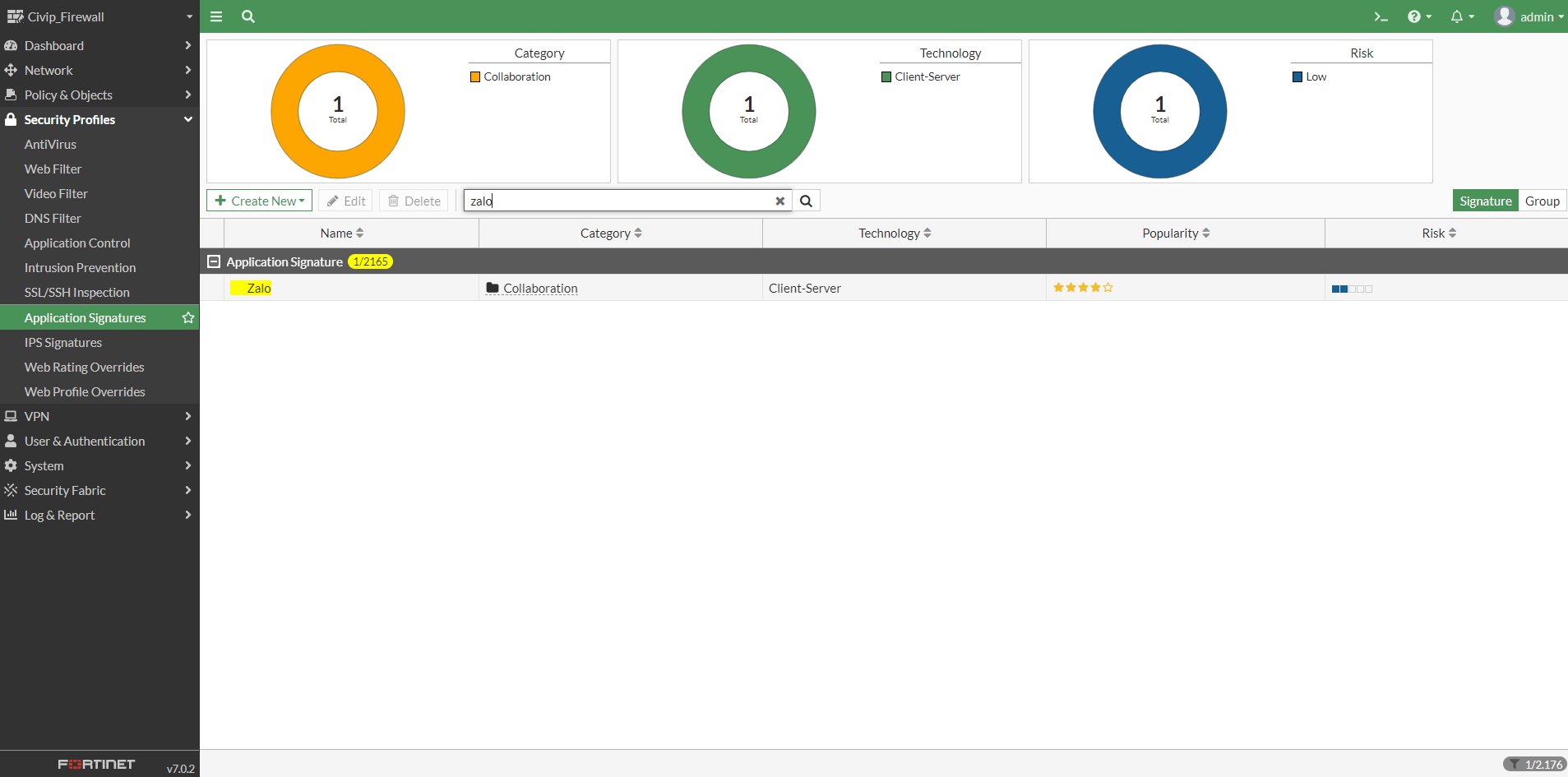This screenshot has height=777, width=1568.
Task: Switch view to Signature
Action: coord(1485,201)
